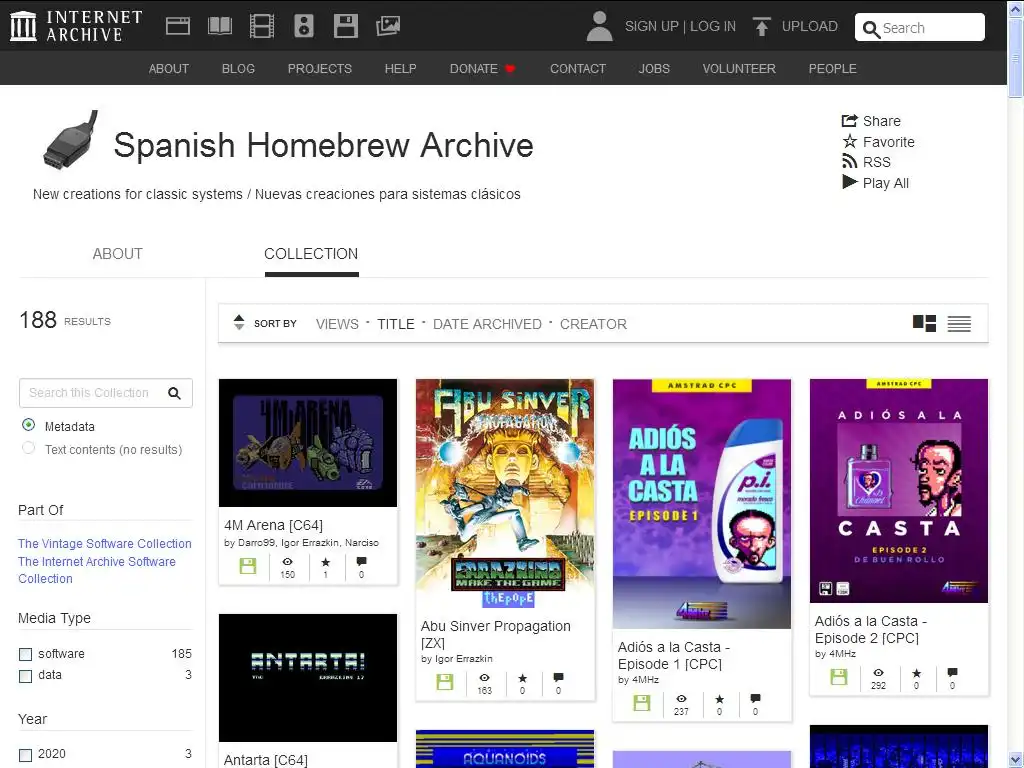Click the LOG IN link
The width and height of the screenshot is (1024, 768).
click(x=712, y=26)
